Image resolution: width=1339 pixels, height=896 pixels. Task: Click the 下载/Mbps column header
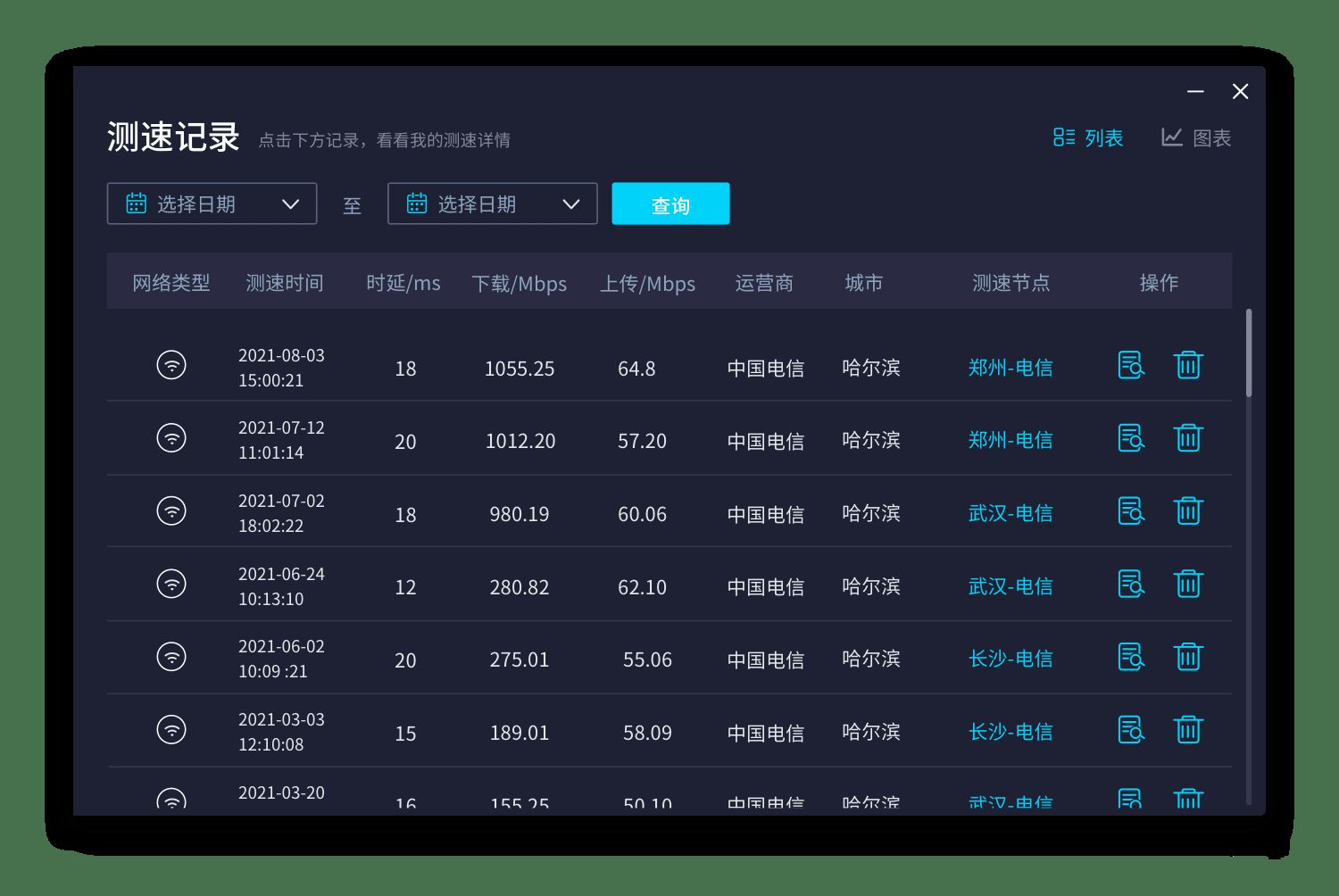[519, 283]
